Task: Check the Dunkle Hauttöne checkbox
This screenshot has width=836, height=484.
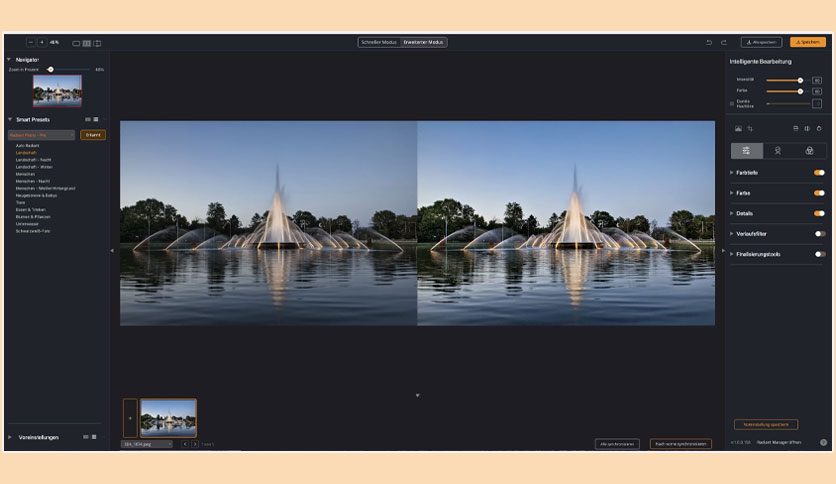Action: point(732,104)
